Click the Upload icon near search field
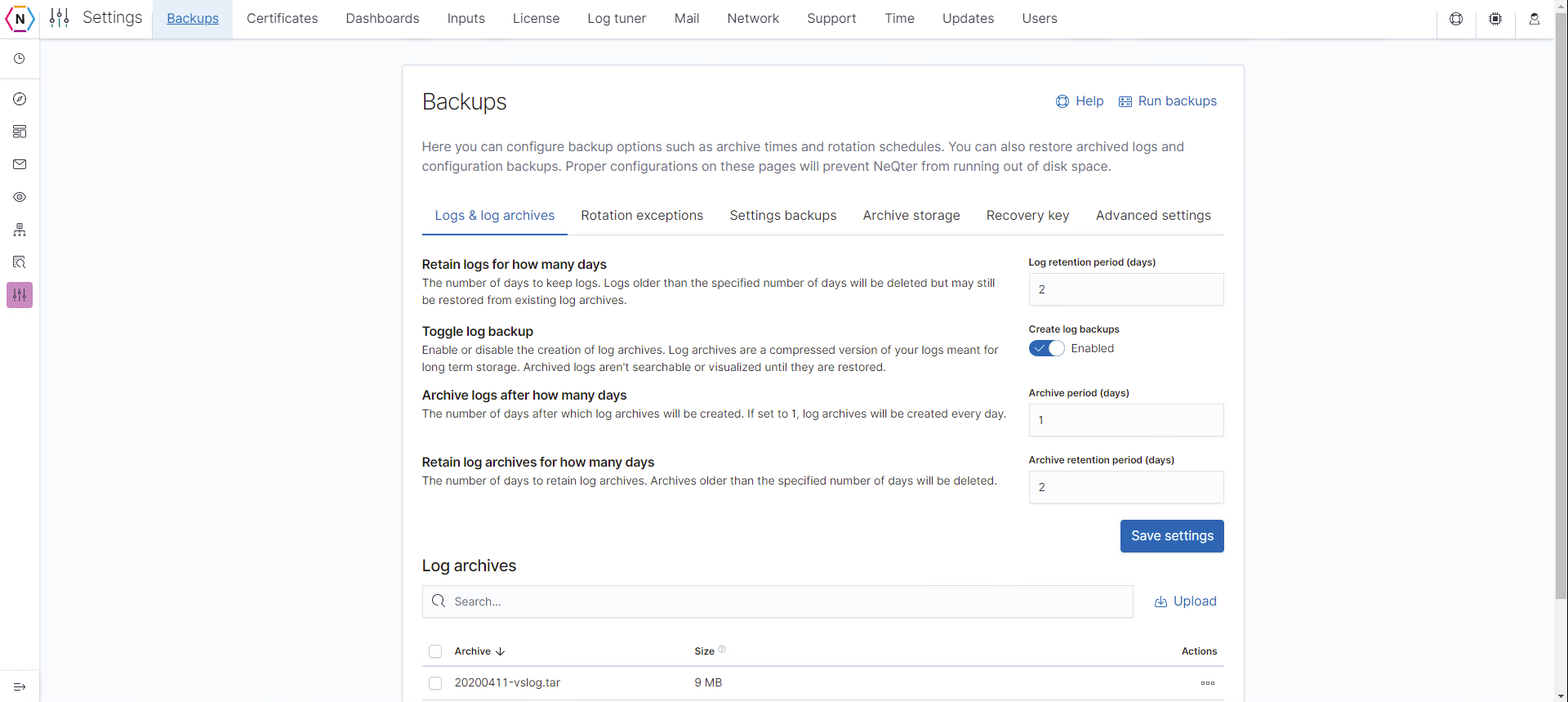 click(1160, 601)
